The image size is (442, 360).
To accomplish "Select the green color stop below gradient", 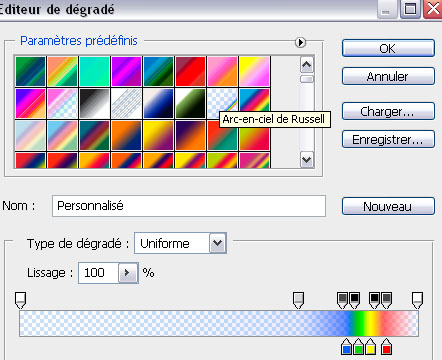I will click(359, 347).
